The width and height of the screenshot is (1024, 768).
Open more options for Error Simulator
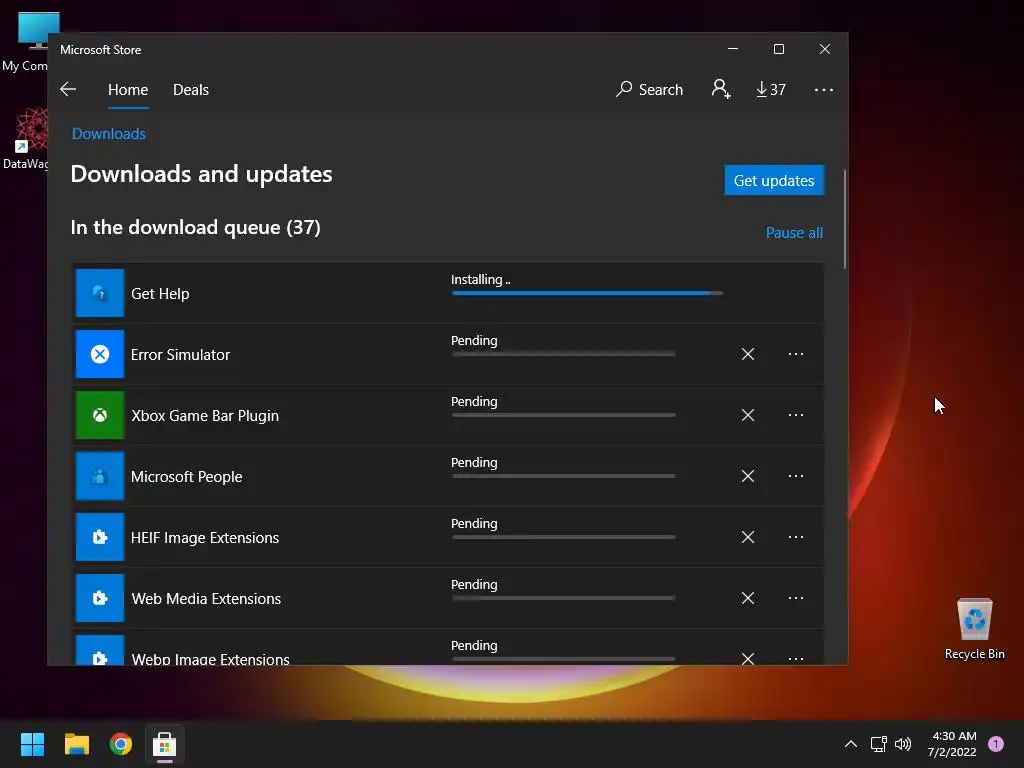tap(795, 354)
